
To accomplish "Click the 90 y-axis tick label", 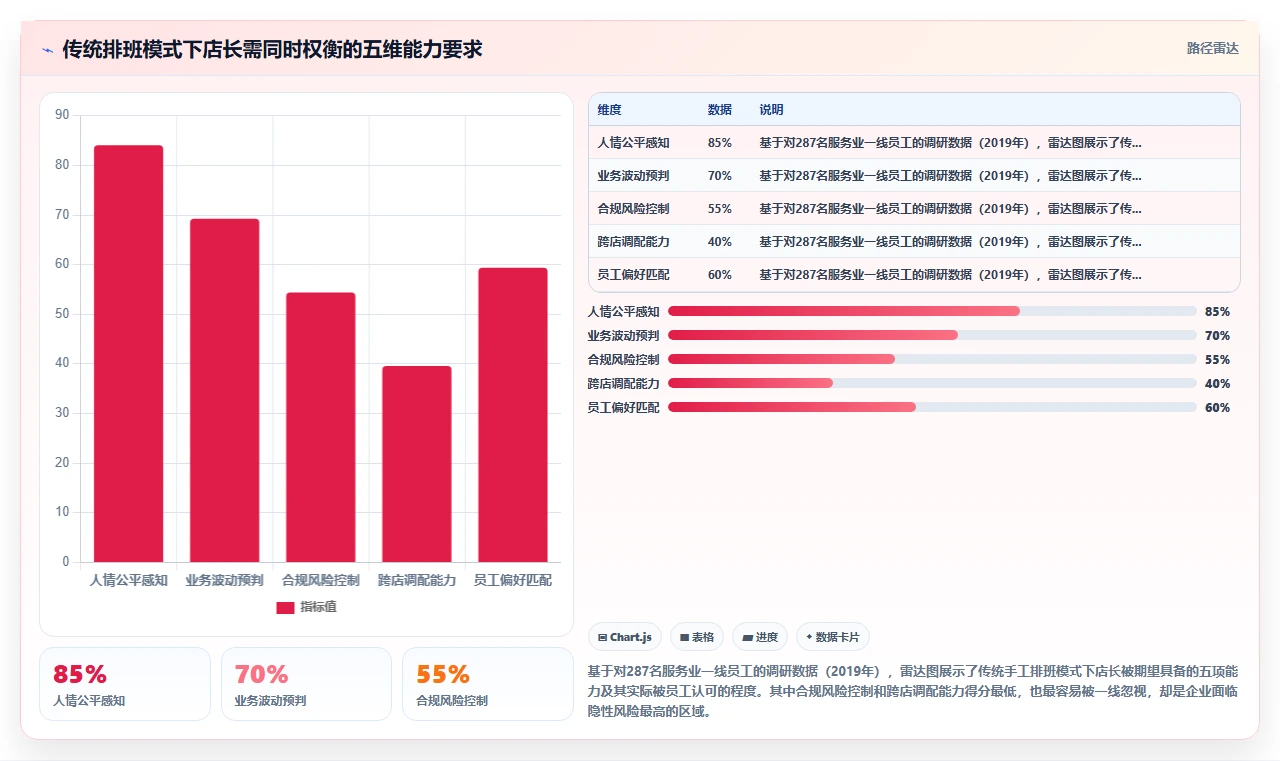I will 62,115.
